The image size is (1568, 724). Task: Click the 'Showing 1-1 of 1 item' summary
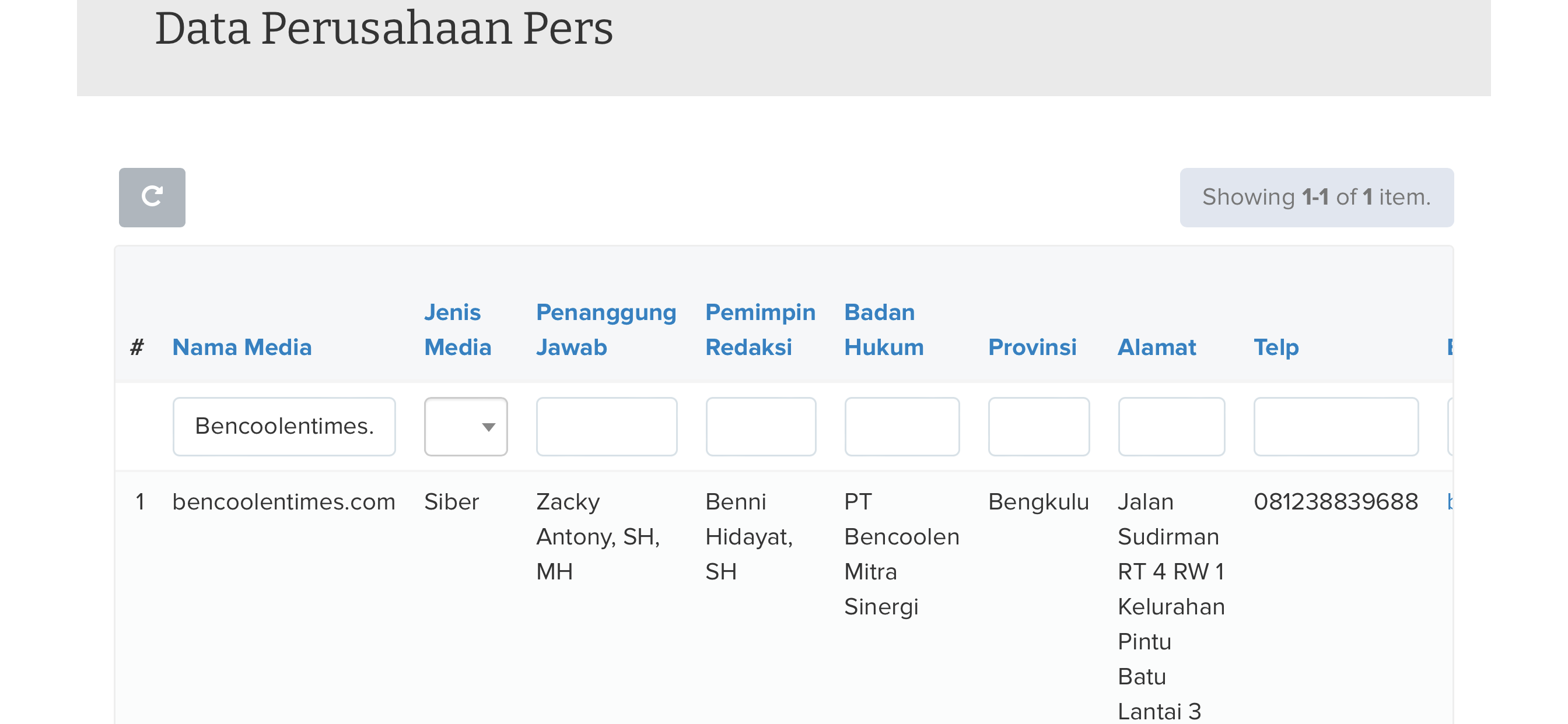[x=1316, y=197]
